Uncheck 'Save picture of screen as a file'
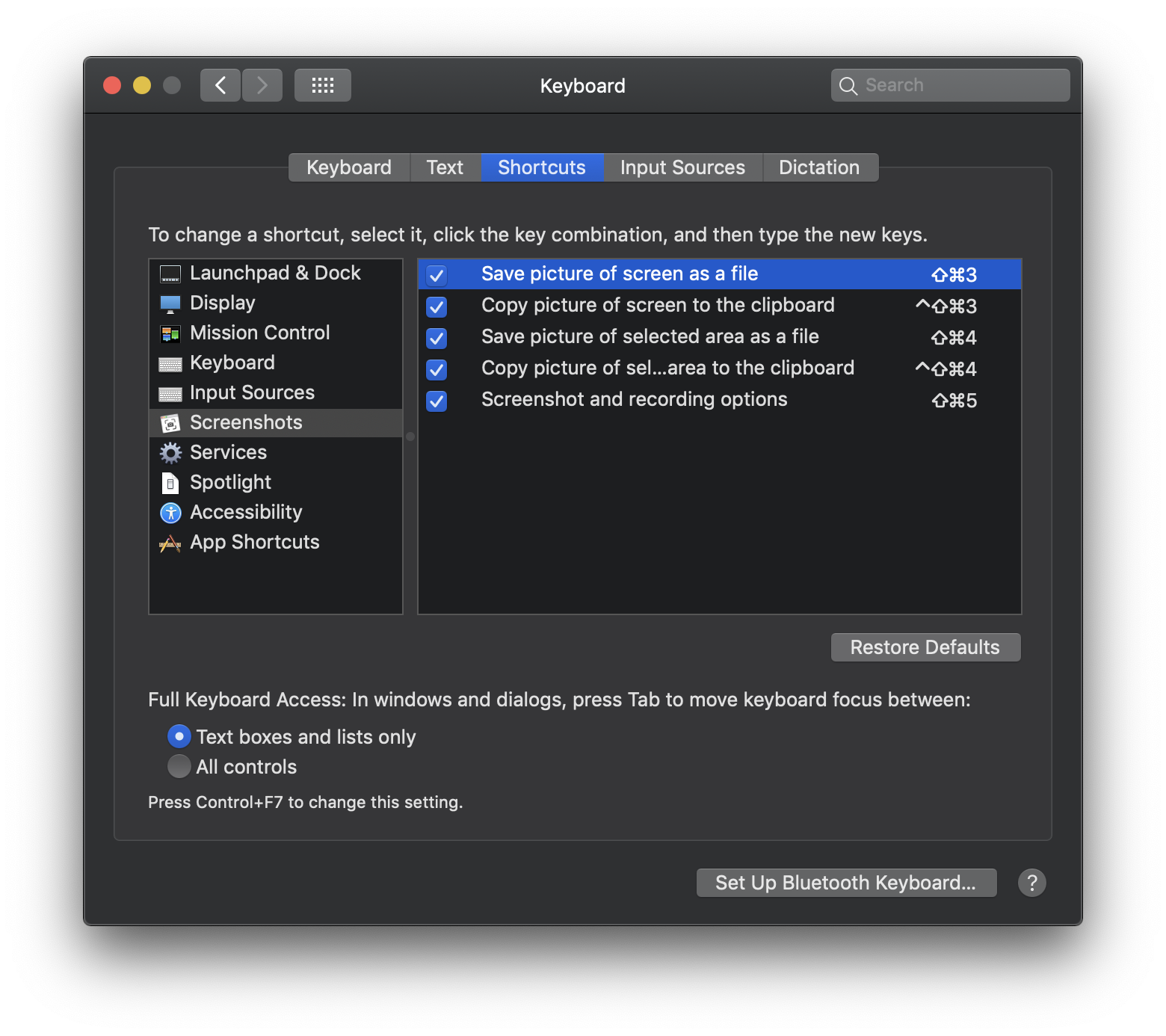1166x1036 pixels. [x=437, y=275]
